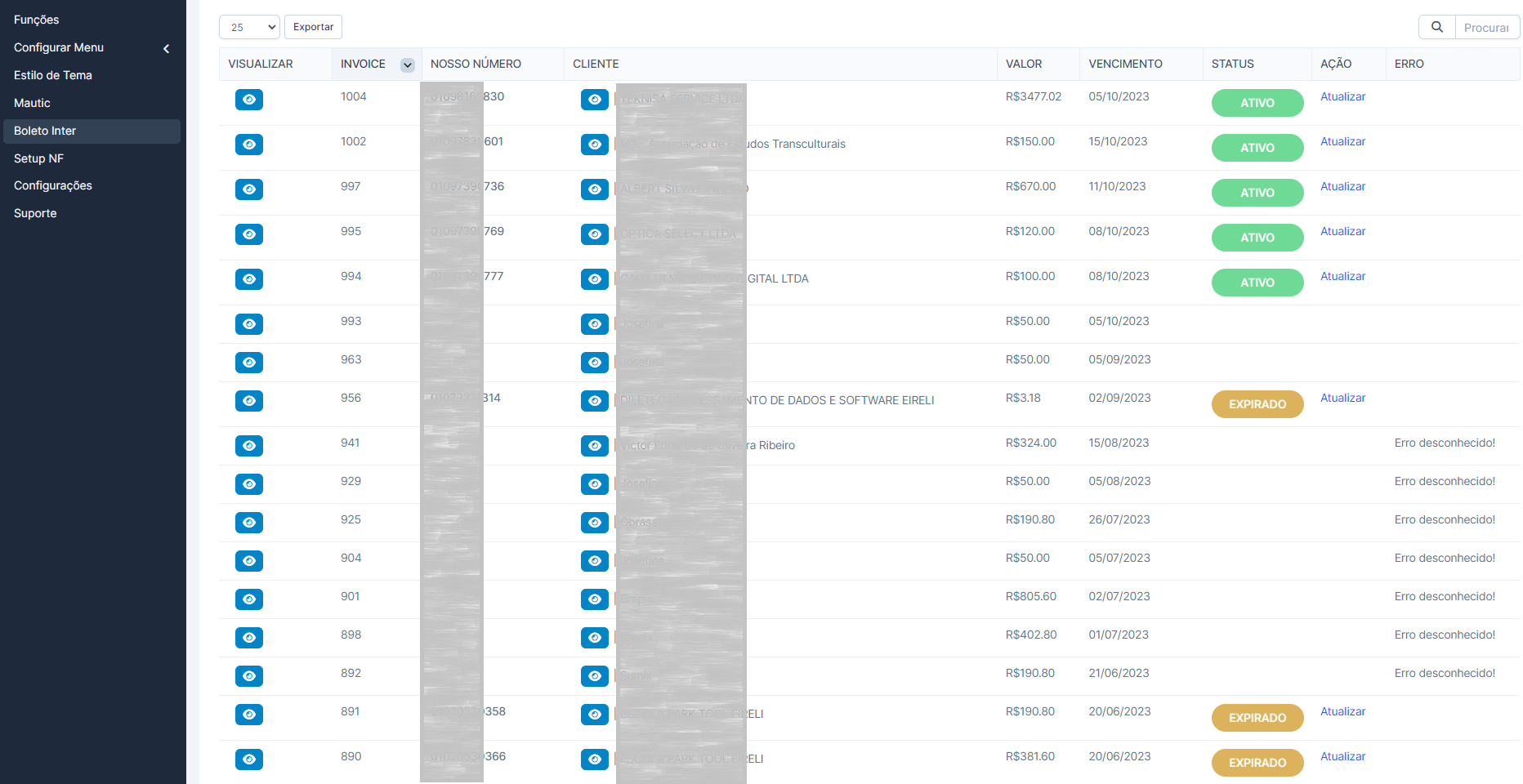The height and width of the screenshot is (784, 1523).
Task: Go to Suporte in sidebar
Action: [x=35, y=213]
